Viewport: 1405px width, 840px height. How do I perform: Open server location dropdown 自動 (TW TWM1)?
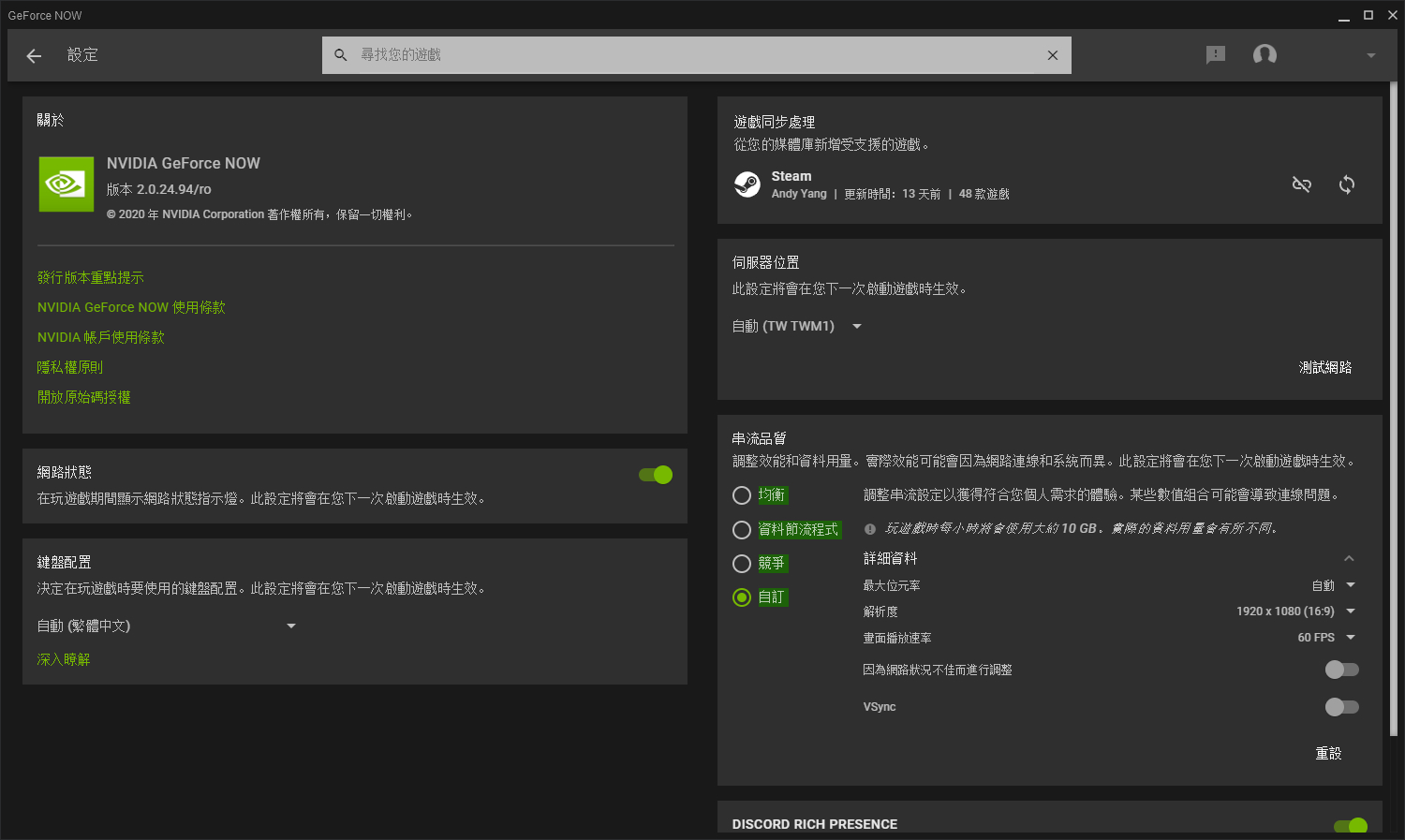797,326
